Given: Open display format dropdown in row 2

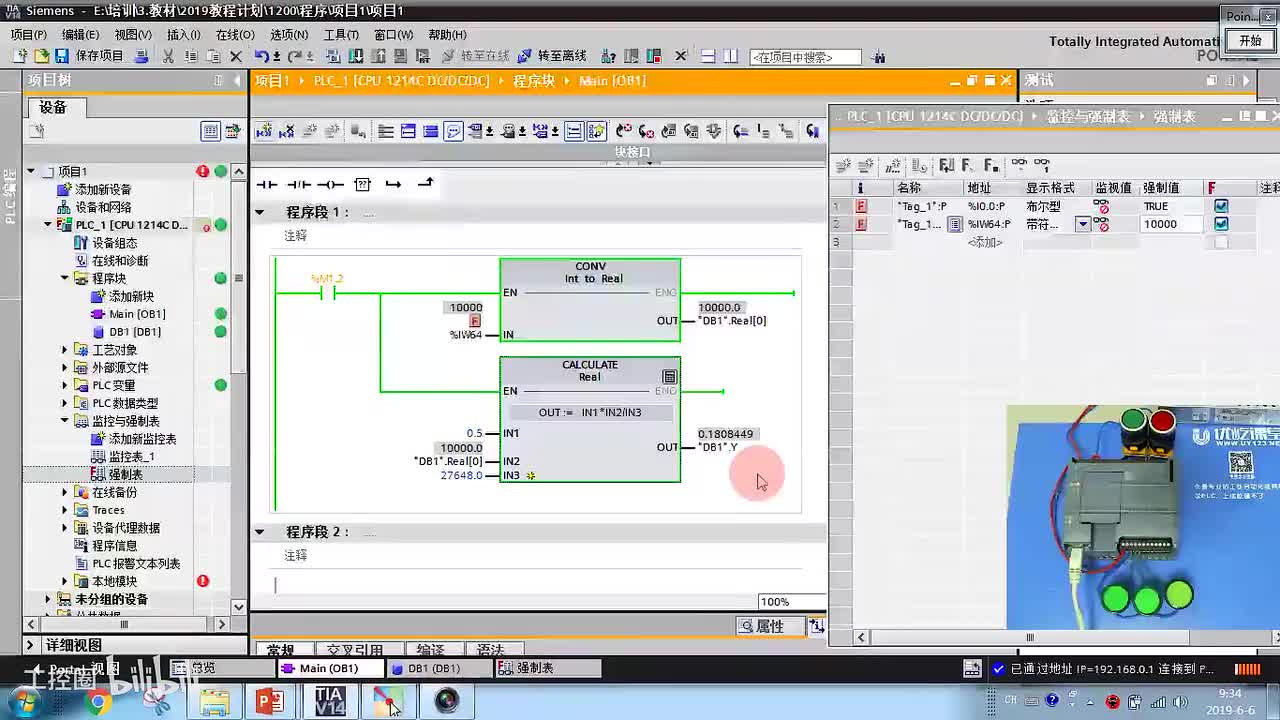Looking at the screenshot, I should 1082,224.
